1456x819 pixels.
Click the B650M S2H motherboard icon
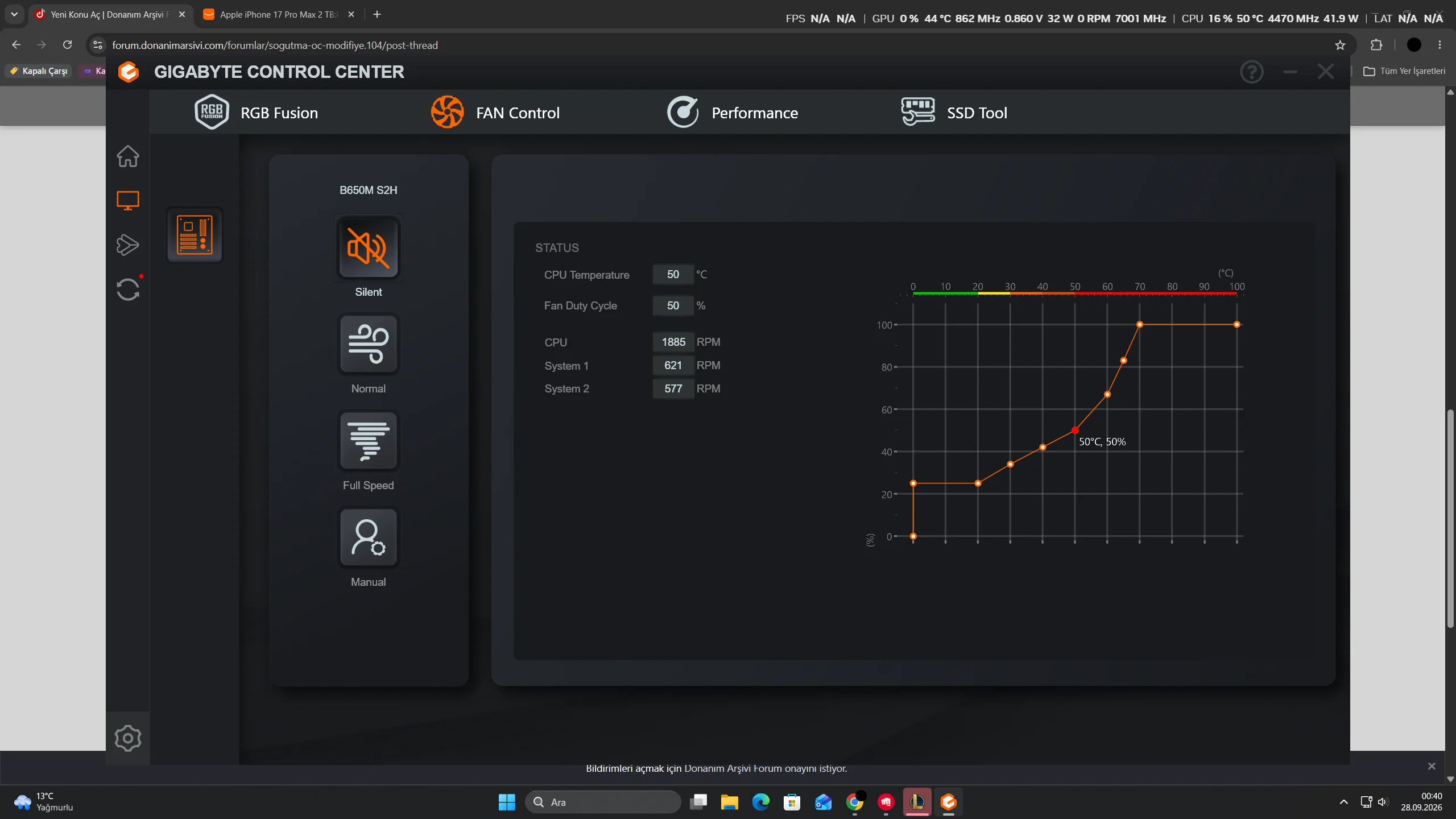195,235
